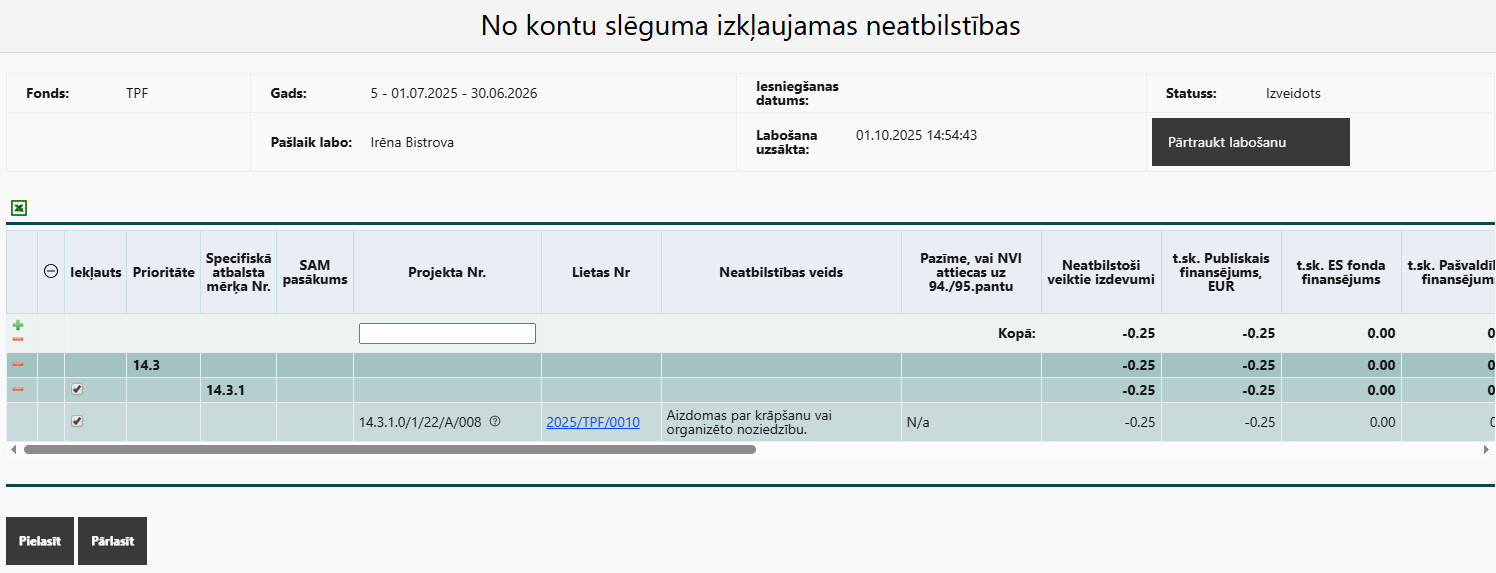The image size is (1496, 573).
Task: Click left arrow of horizontal scrollbar
Action: click(13, 450)
